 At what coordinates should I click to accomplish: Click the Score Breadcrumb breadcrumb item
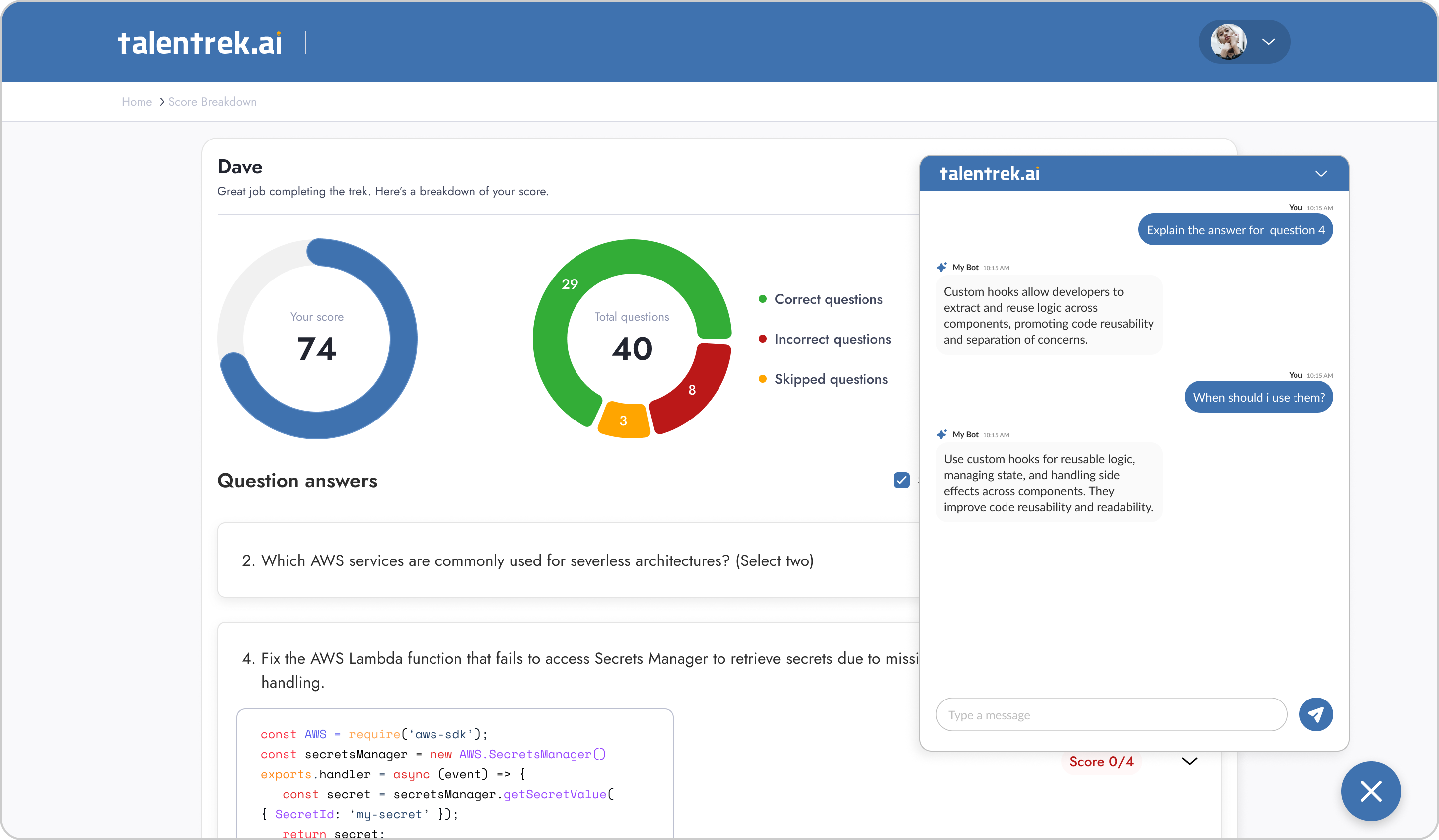pyautogui.click(x=212, y=102)
